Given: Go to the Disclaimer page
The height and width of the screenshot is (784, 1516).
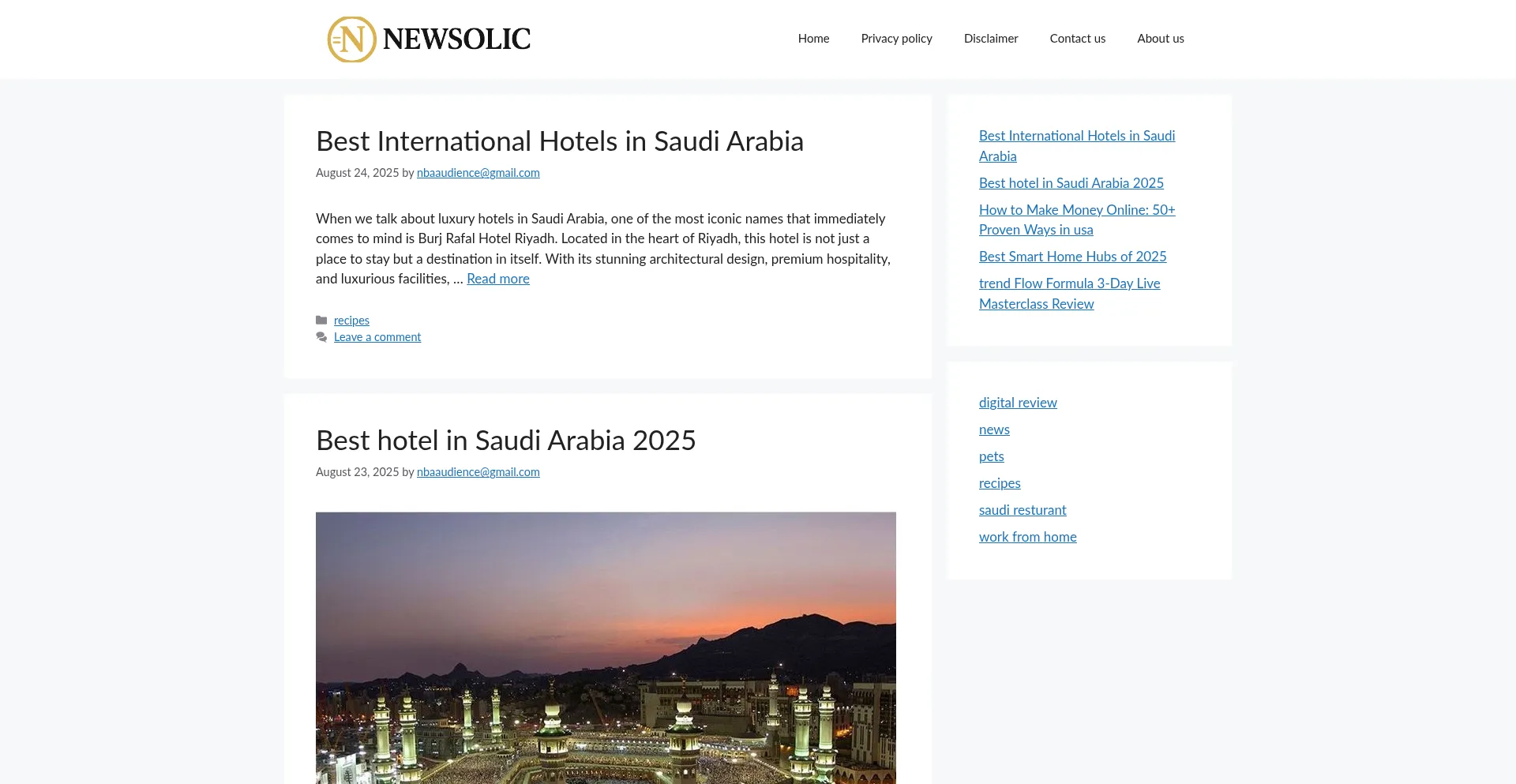Looking at the screenshot, I should coord(991,39).
